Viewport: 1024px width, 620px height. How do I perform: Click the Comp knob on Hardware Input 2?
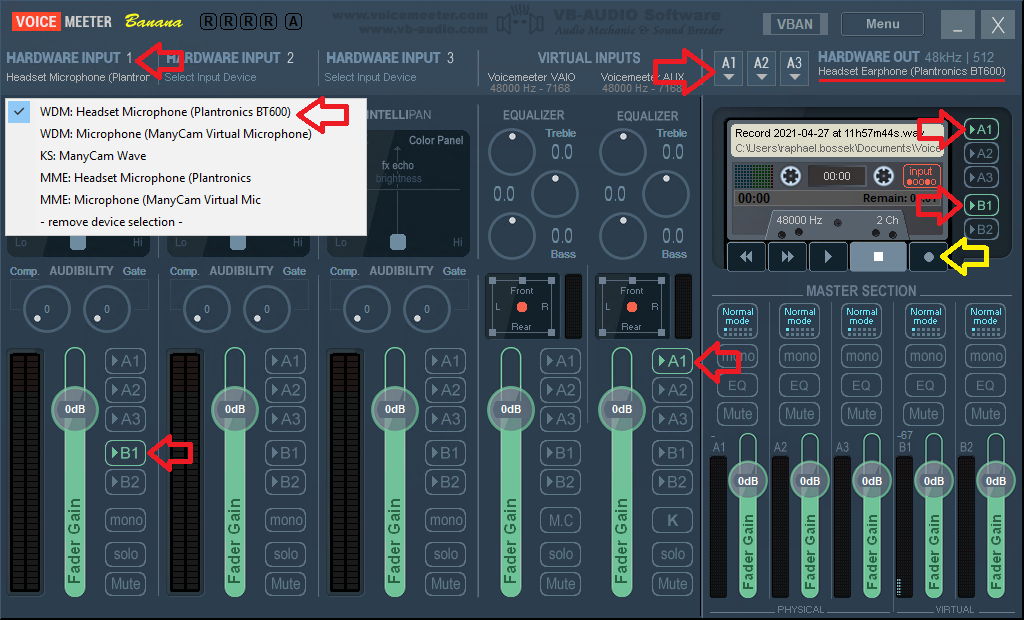coord(204,308)
